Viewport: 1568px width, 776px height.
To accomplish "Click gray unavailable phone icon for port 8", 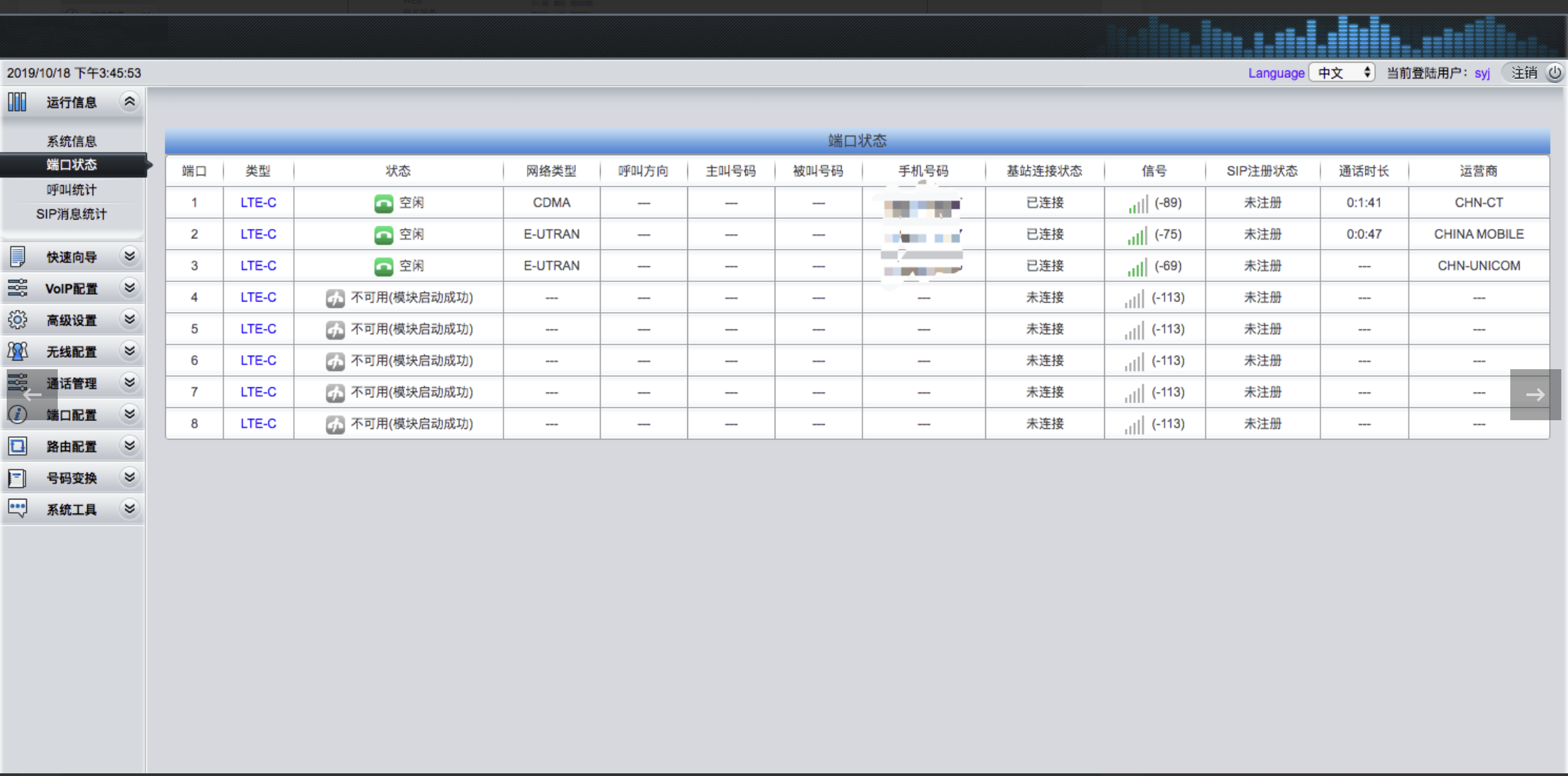I will coord(335,424).
